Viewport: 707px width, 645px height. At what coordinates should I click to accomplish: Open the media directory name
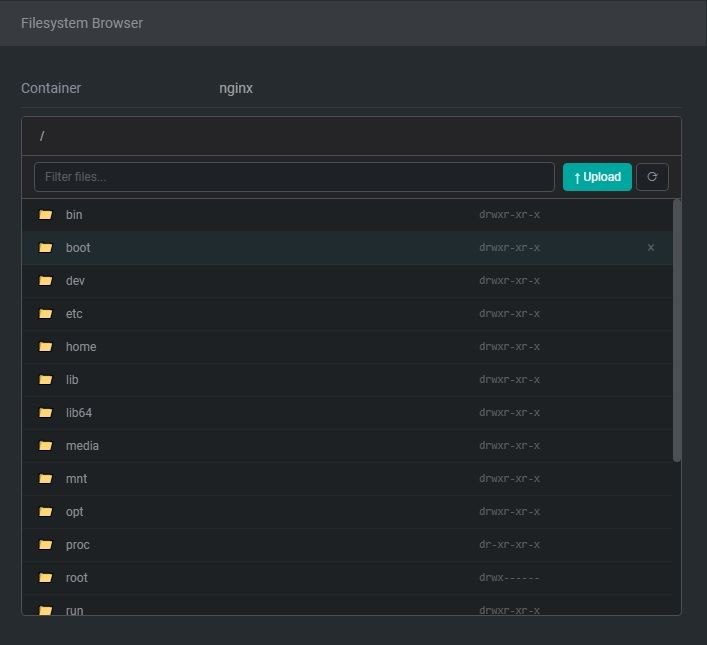click(82, 446)
